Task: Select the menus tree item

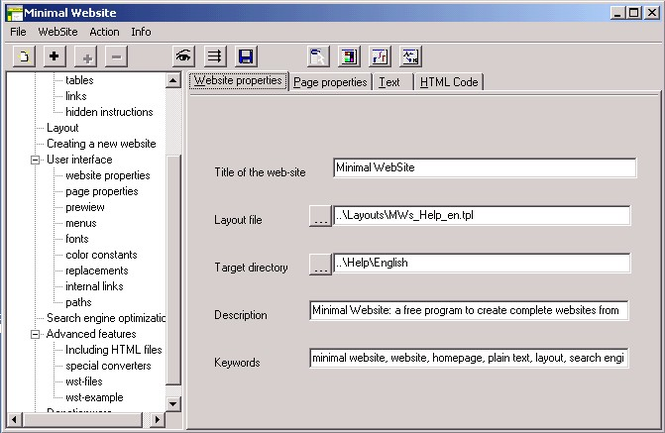Action: 81,223
